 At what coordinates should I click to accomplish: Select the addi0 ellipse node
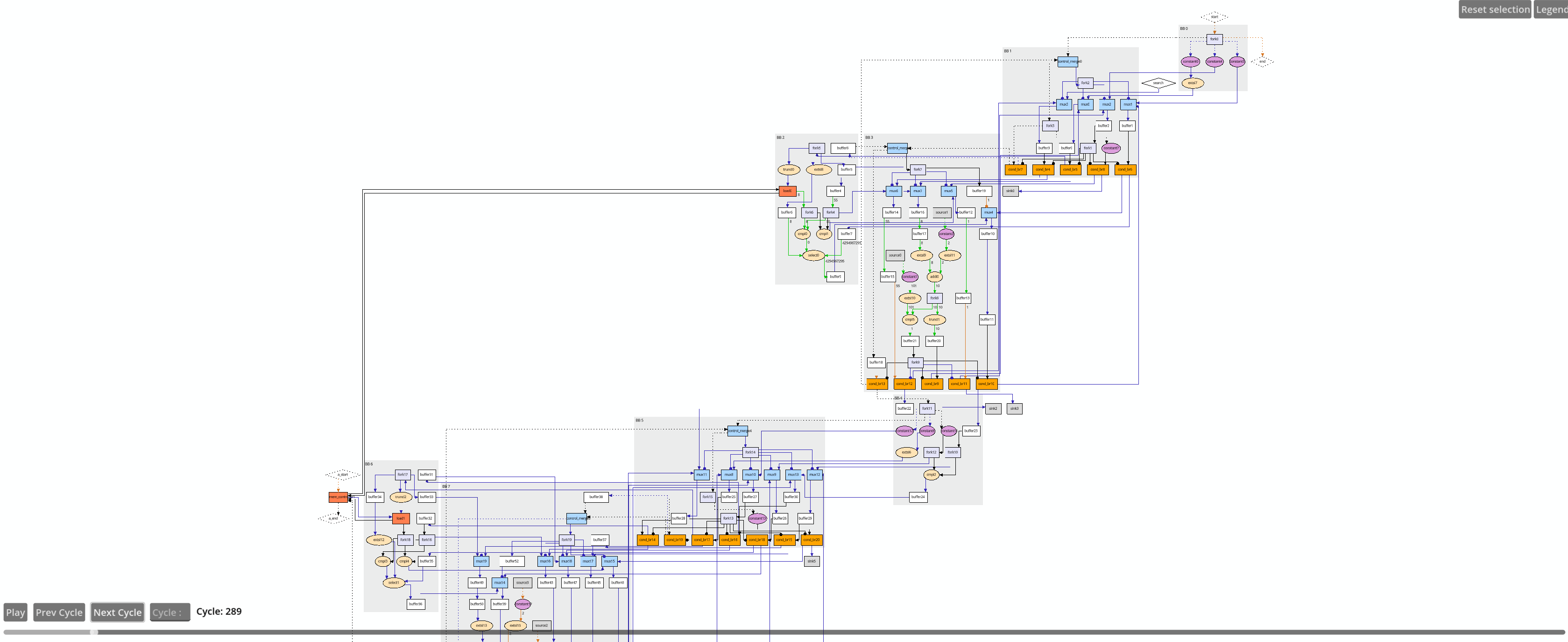(934, 277)
